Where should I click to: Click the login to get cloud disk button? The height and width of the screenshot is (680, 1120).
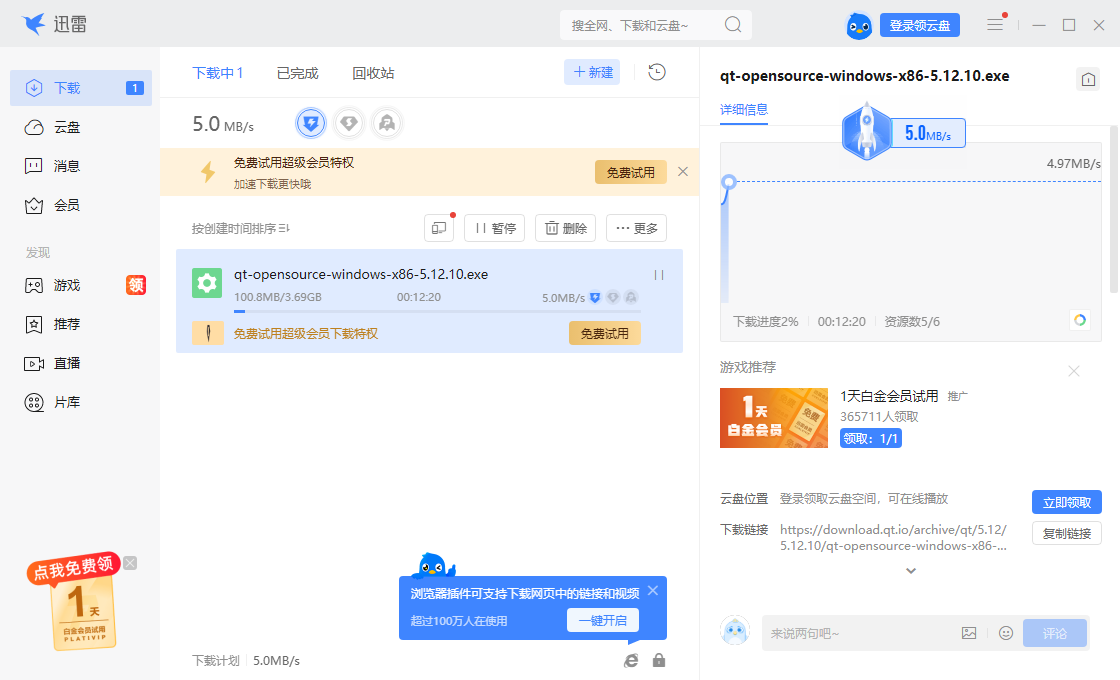(x=920, y=25)
